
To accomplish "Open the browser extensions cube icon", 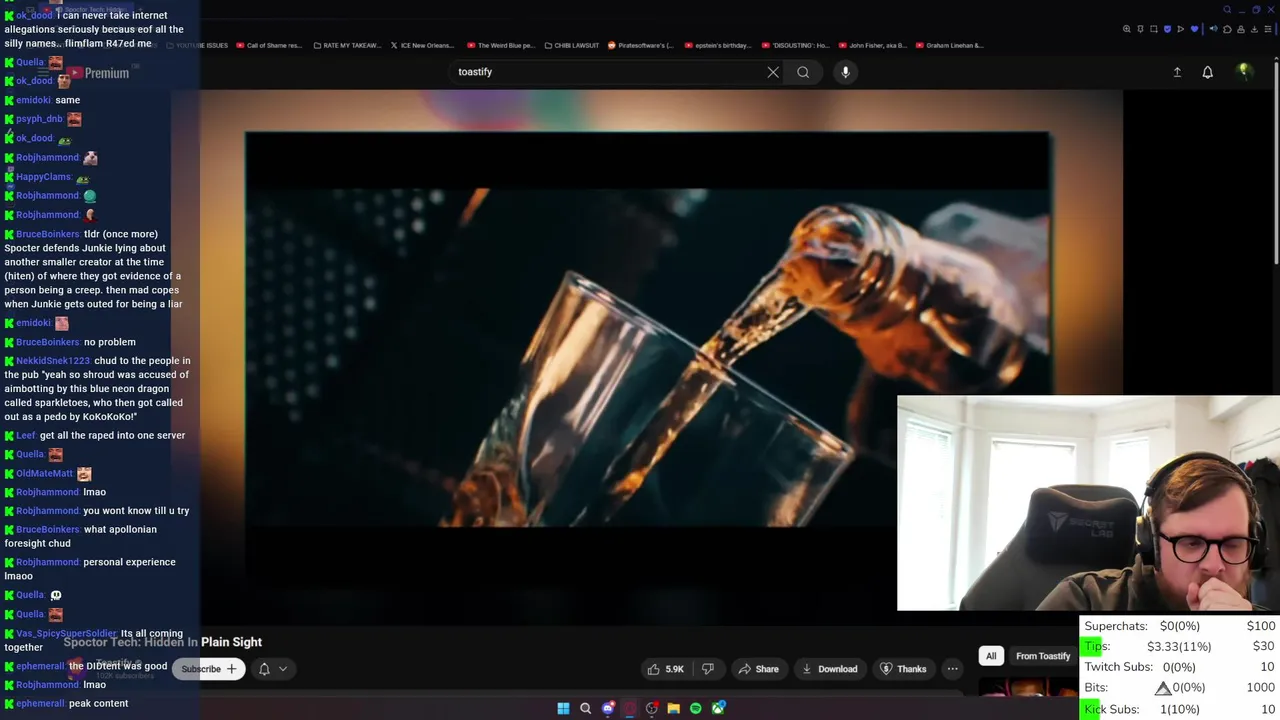I will (x=1227, y=29).
